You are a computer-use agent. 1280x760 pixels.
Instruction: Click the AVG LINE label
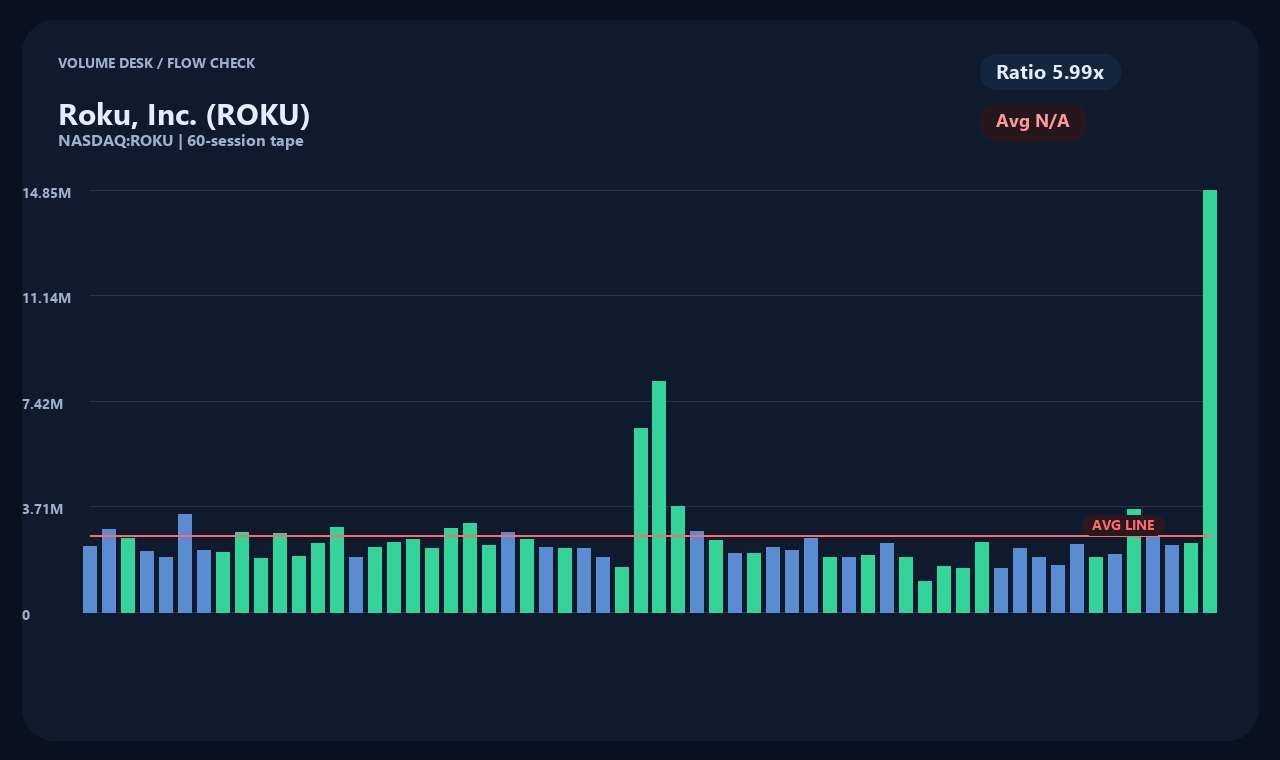click(x=1123, y=525)
